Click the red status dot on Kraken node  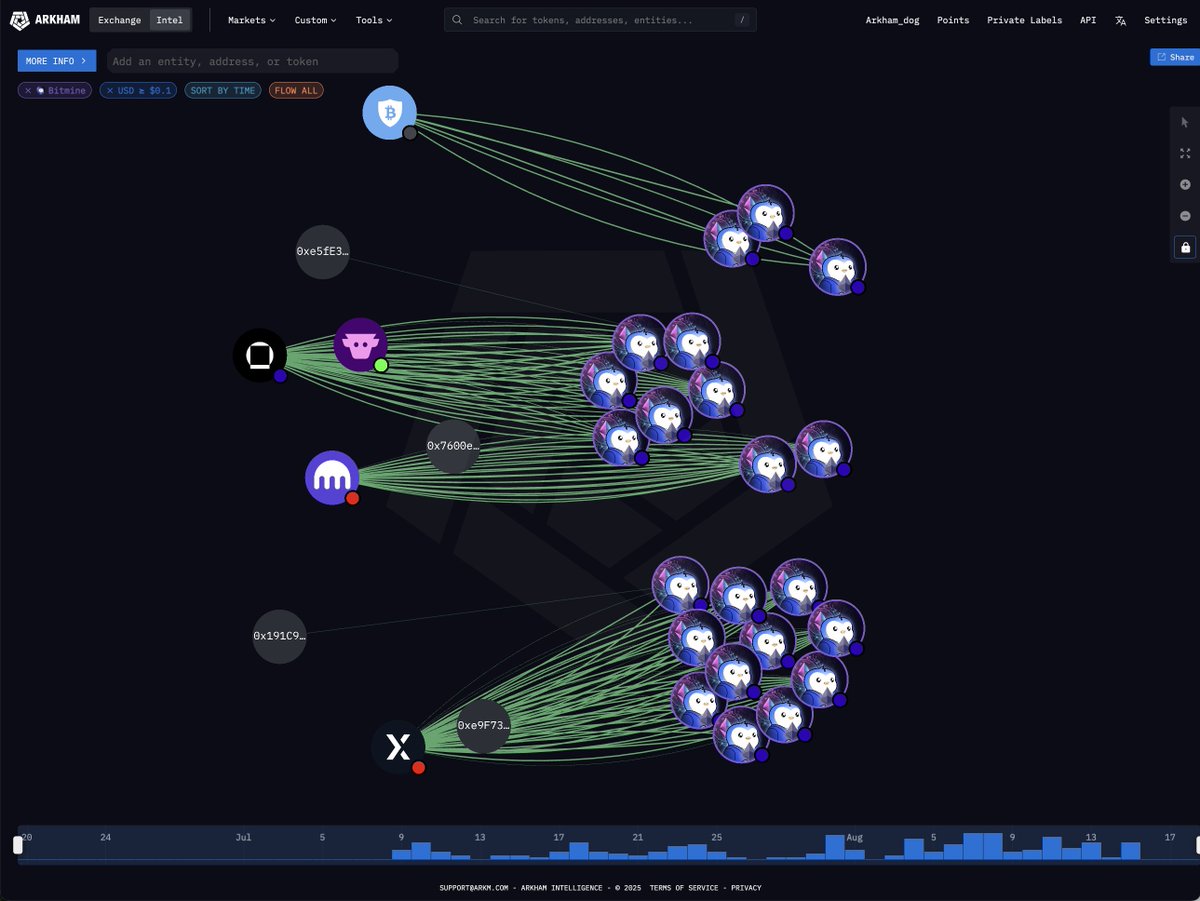tap(352, 498)
